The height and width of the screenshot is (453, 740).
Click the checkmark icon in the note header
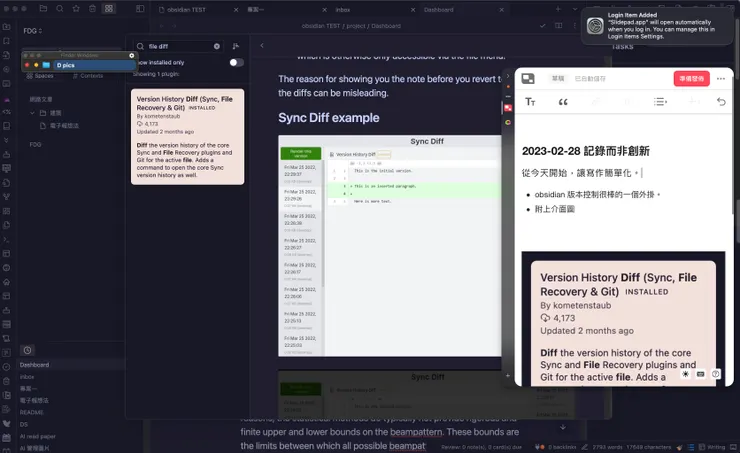(543, 25)
